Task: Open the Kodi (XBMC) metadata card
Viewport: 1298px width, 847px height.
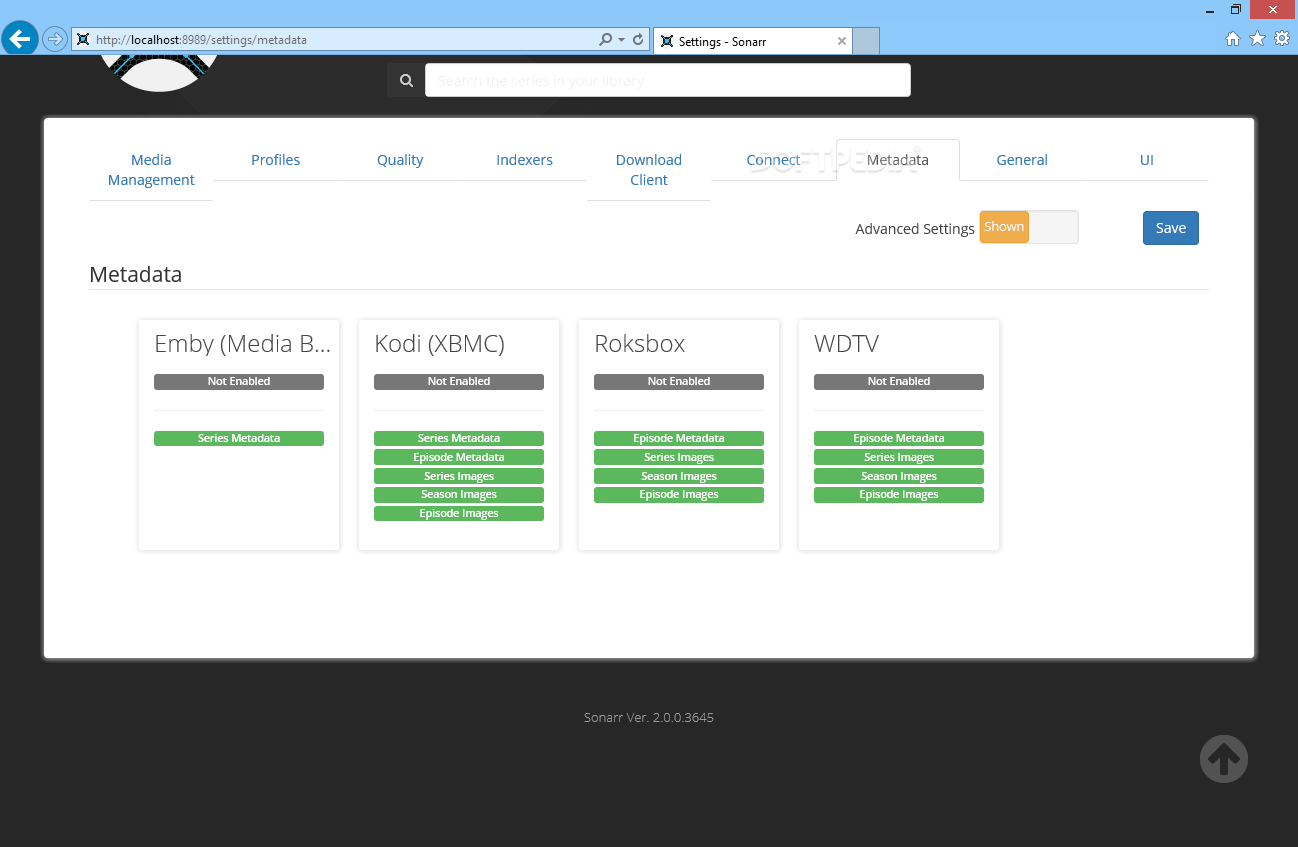Action: click(x=459, y=435)
